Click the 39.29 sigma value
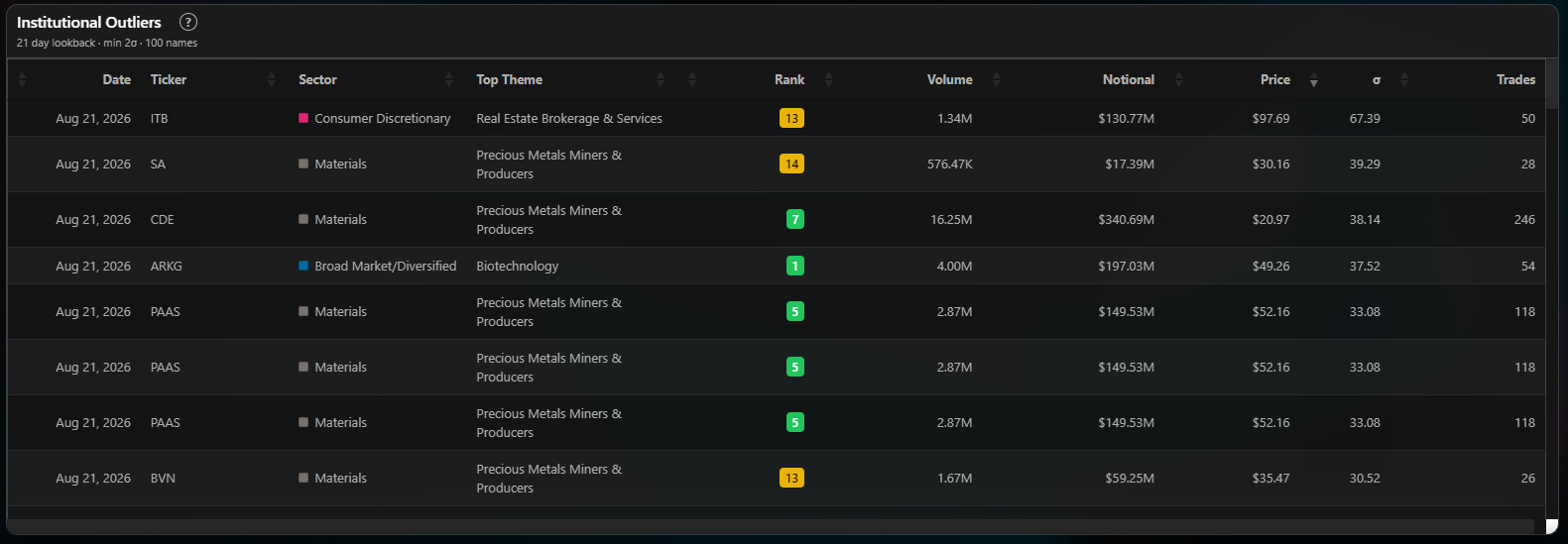 click(x=1365, y=163)
